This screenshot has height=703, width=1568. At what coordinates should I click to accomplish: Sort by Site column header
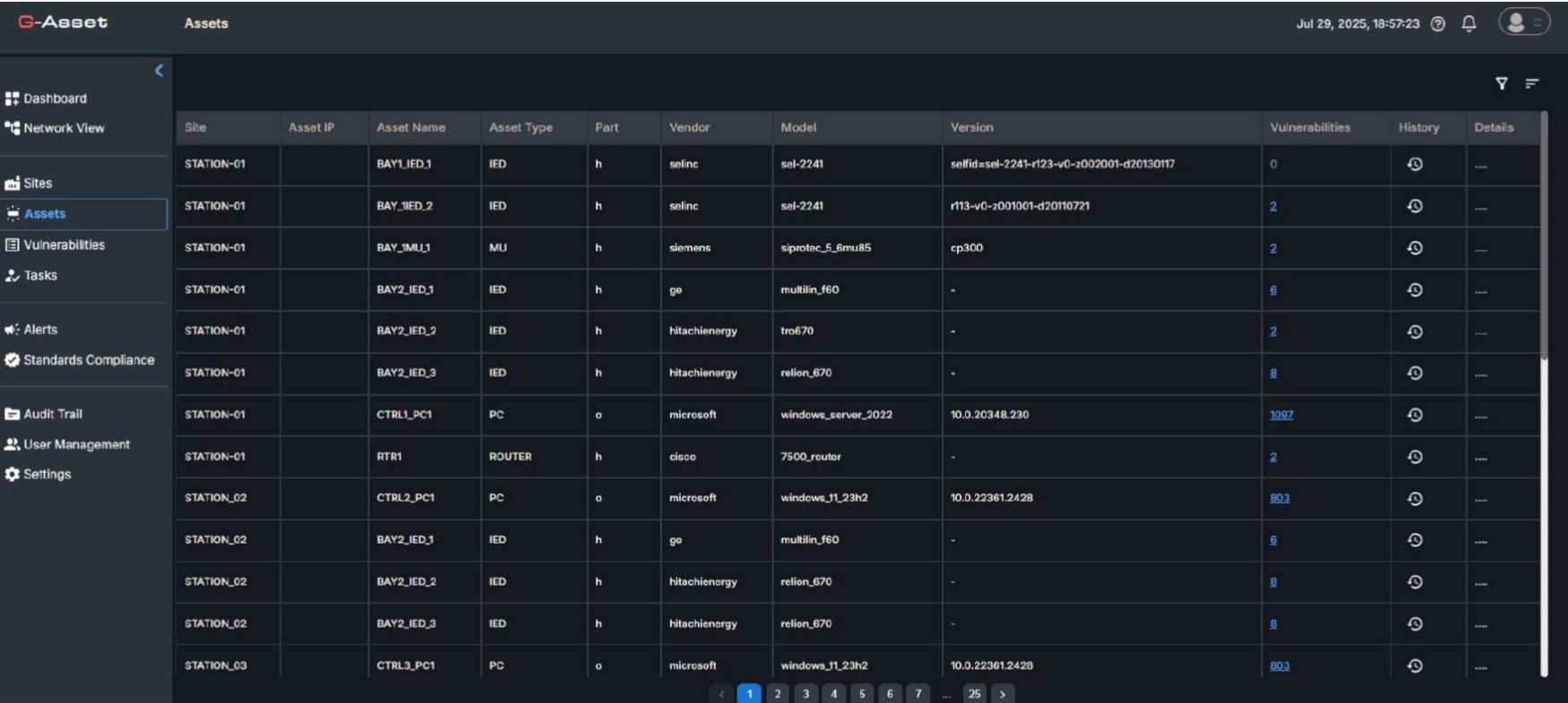[195, 128]
